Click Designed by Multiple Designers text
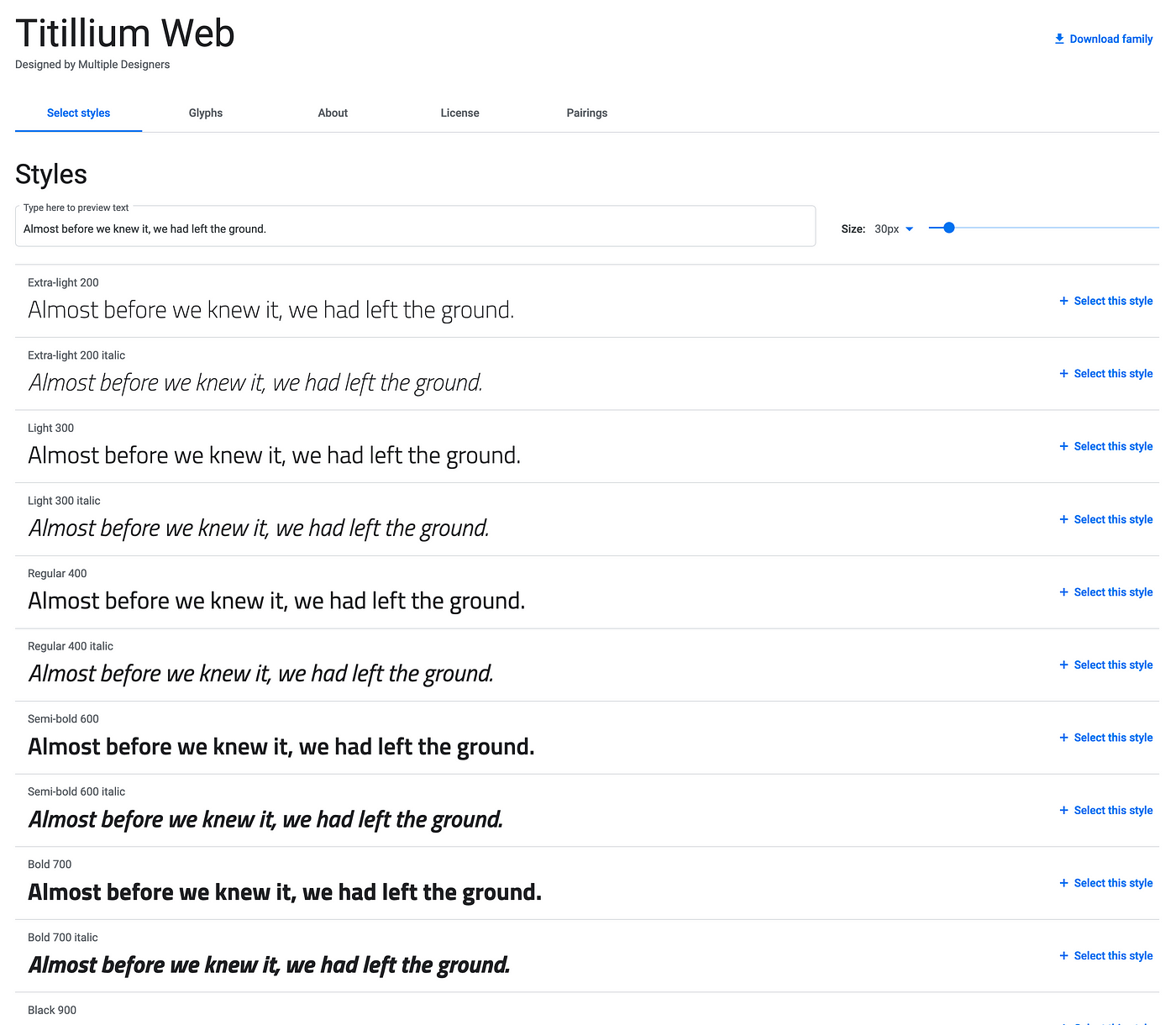Image resolution: width=1176 pixels, height=1025 pixels. pos(92,65)
